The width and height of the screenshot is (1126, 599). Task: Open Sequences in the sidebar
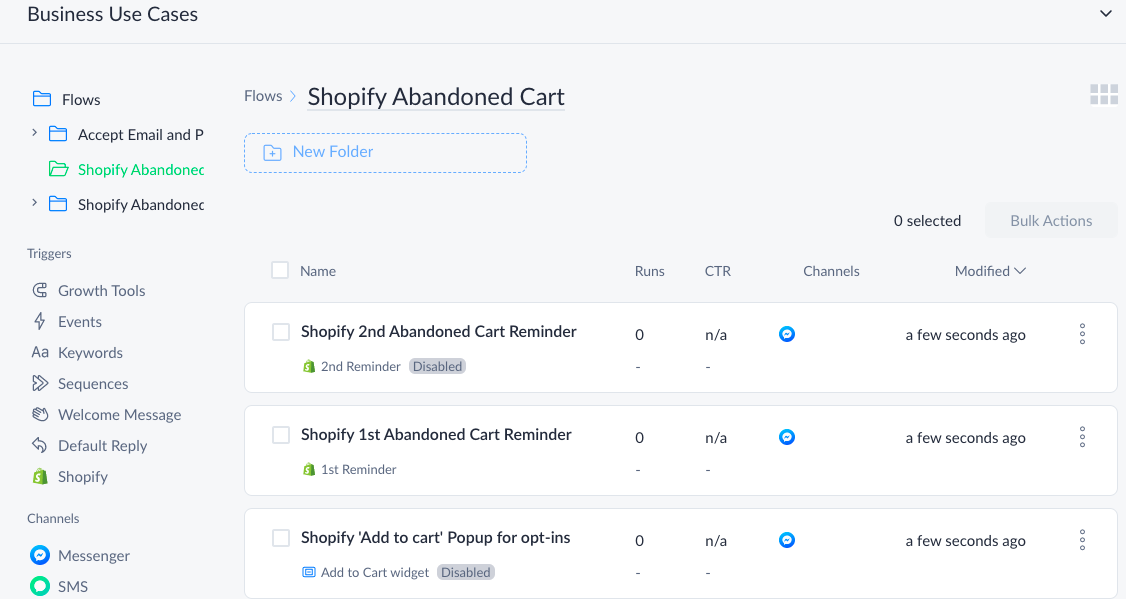point(80,384)
